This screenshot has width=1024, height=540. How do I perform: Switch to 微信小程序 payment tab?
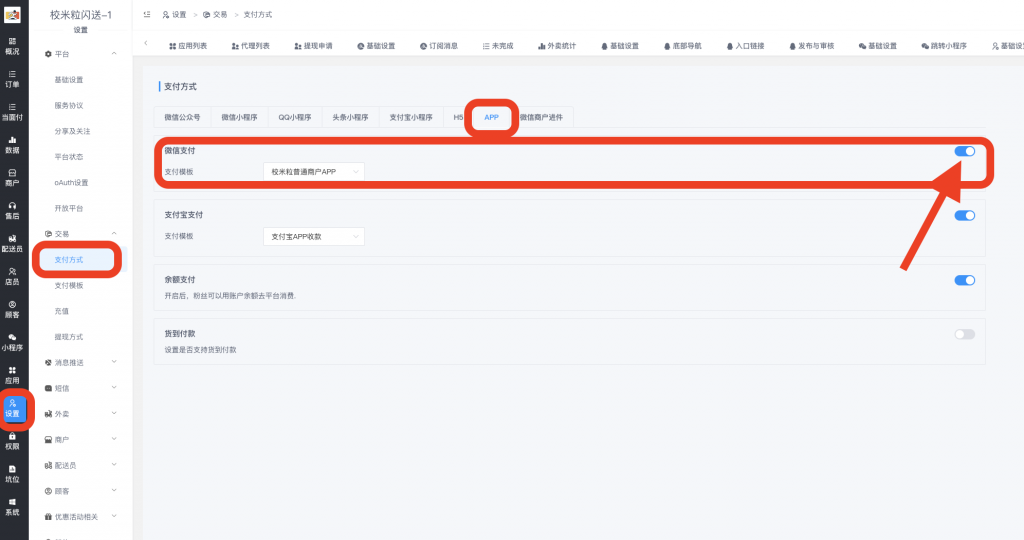click(x=239, y=118)
